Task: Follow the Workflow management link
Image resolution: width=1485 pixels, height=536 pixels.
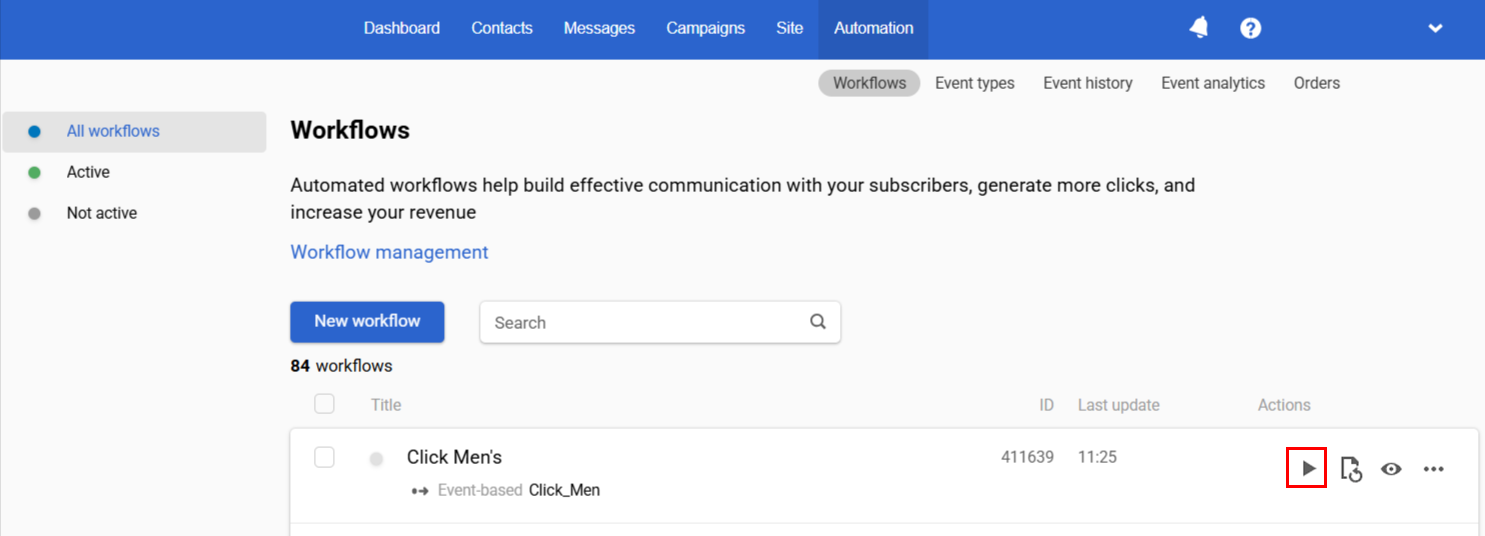Action: click(389, 252)
